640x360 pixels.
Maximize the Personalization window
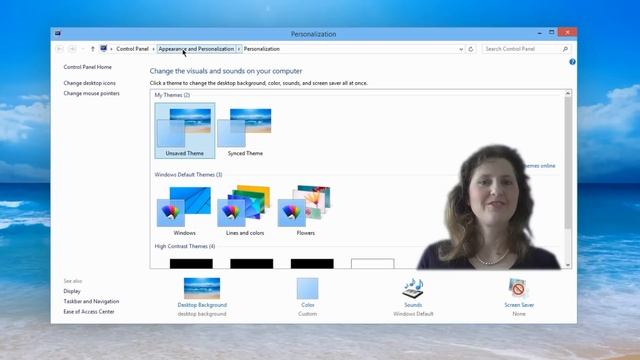[551, 33]
